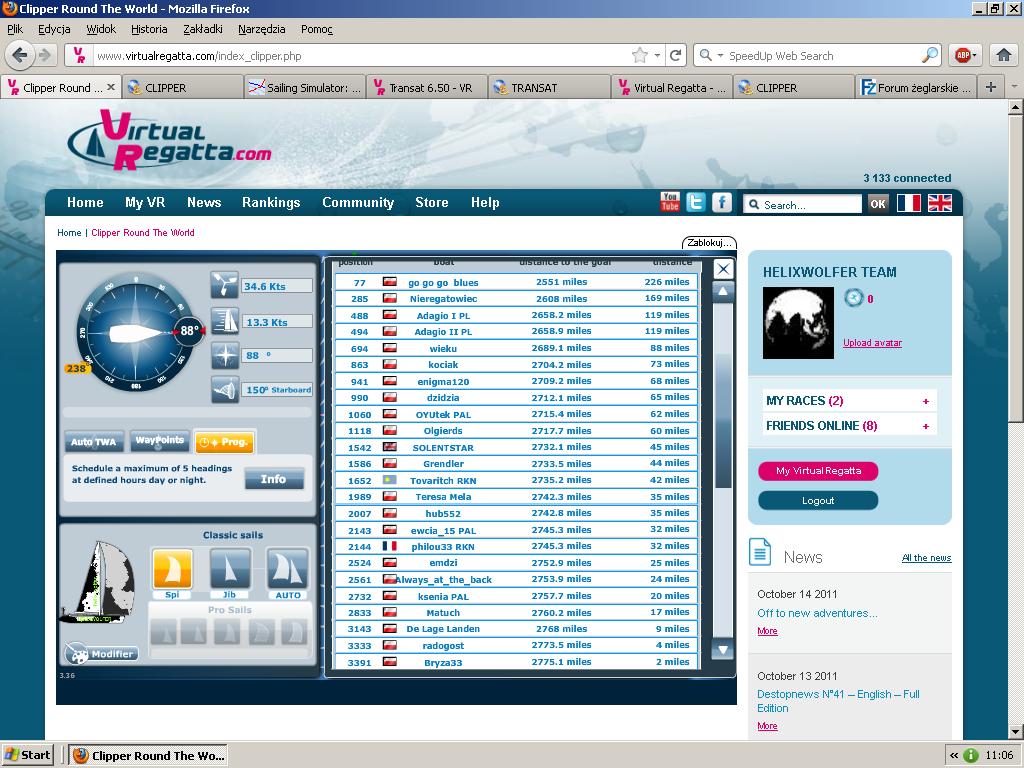
Task: Open the Twitter link icon
Action: point(695,202)
